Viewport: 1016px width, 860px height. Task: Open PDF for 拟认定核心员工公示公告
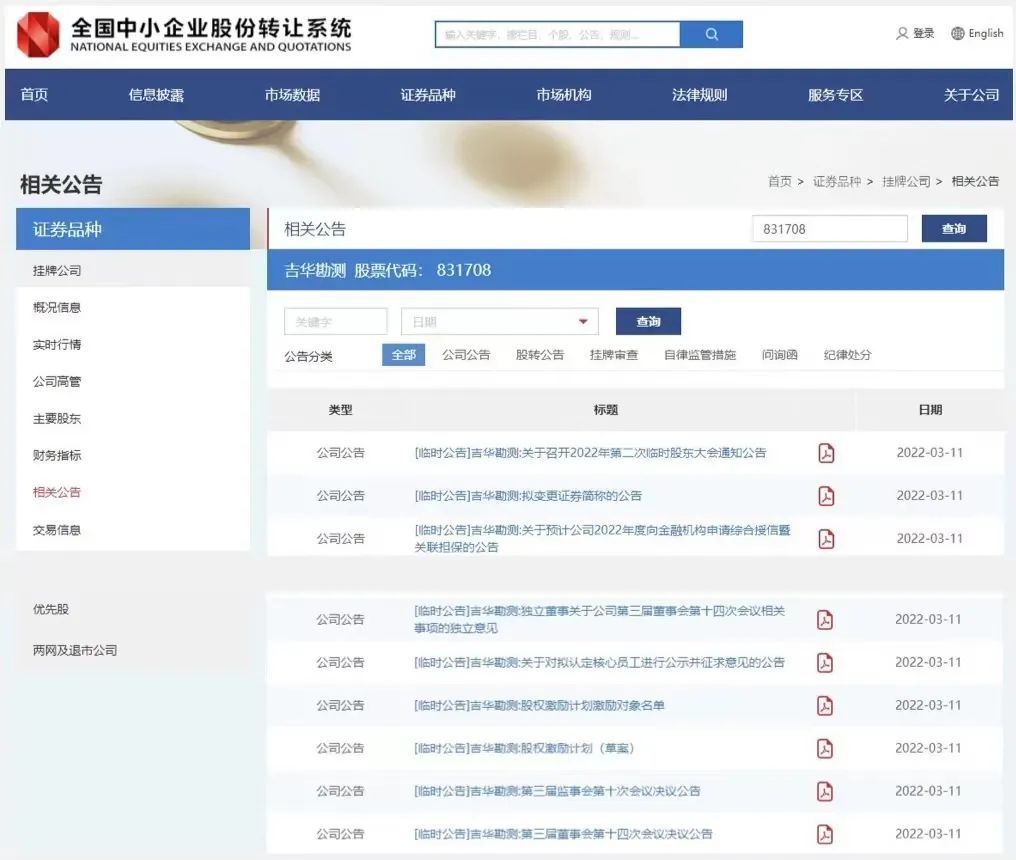pyautogui.click(x=825, y=662)
